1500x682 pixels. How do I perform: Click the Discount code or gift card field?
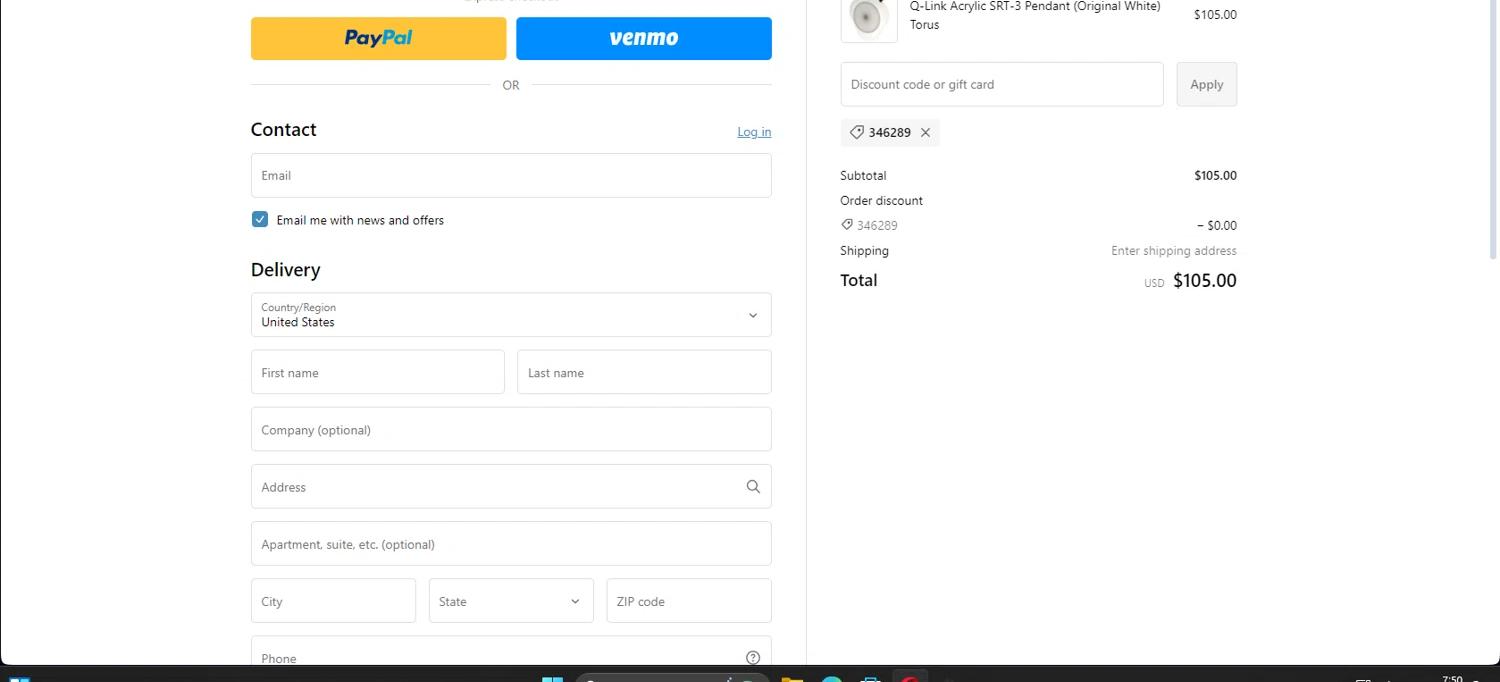[x=1001, y=85]
